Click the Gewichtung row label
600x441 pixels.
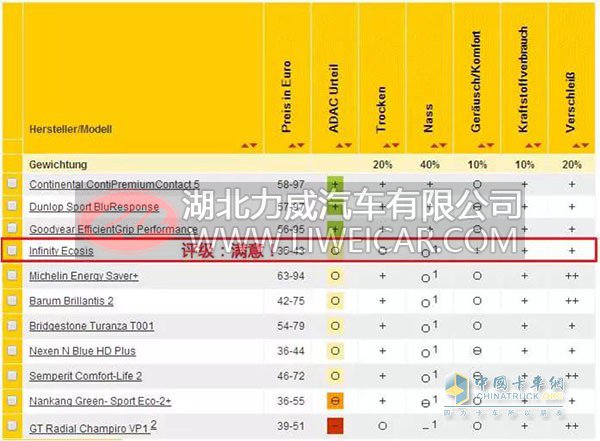(x=58, y=165)
